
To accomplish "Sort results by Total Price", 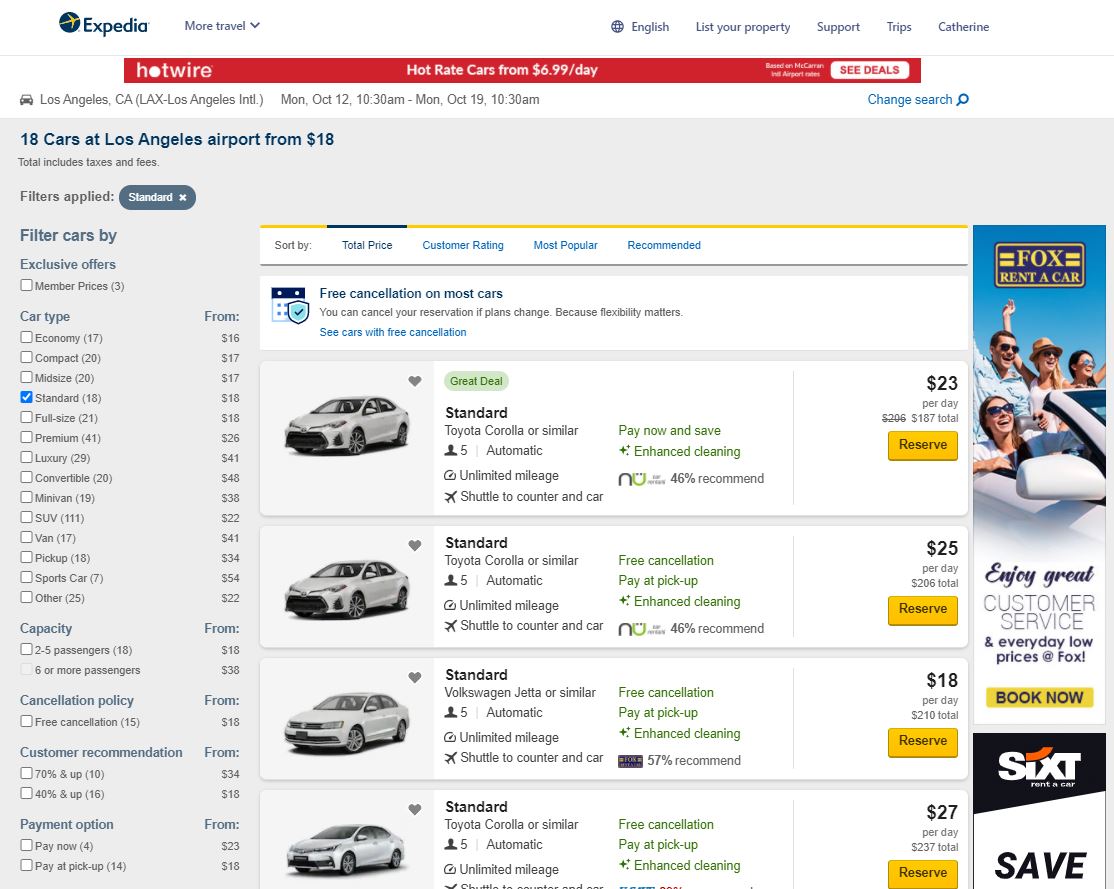I will pos(367,245).
